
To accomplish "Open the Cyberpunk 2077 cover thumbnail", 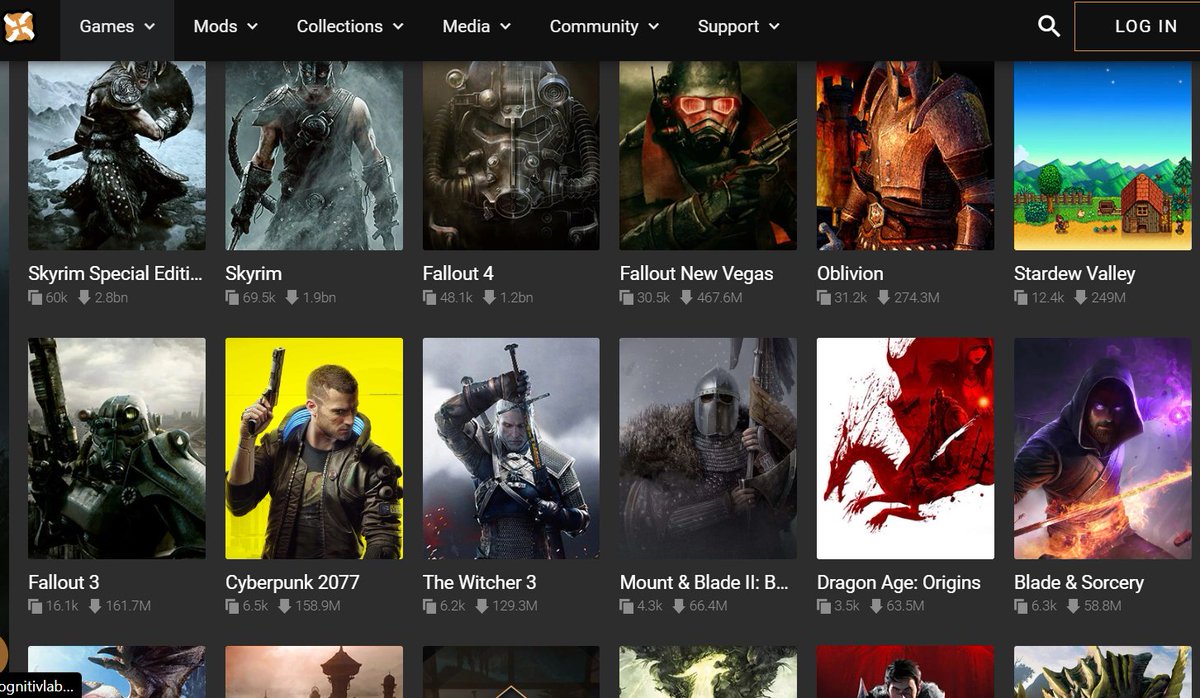I will 314,448.
